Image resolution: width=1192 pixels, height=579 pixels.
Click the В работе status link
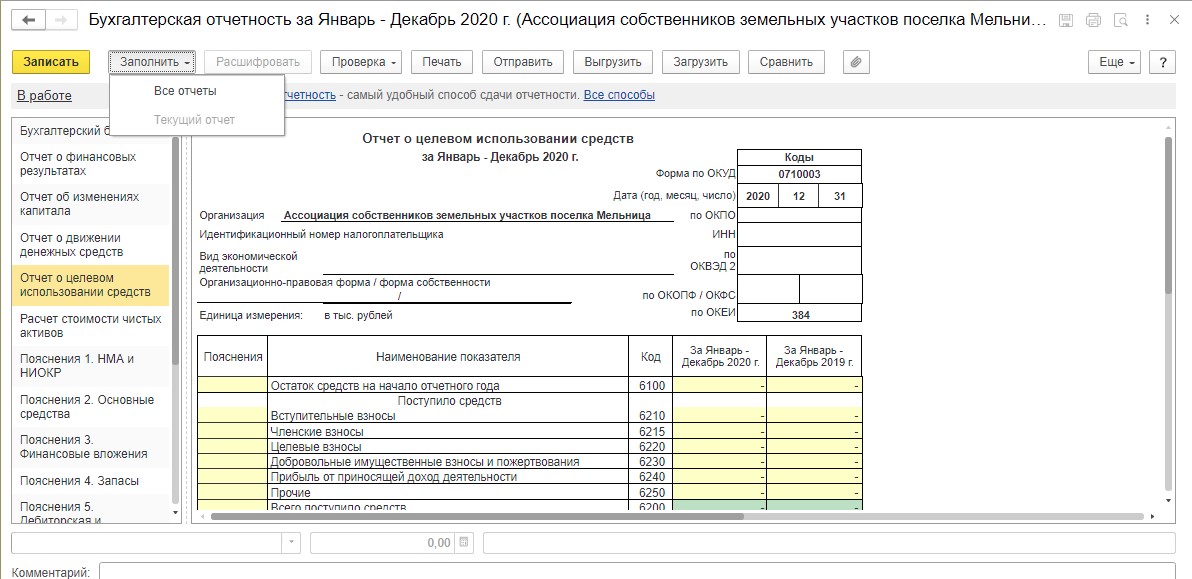(x=44, y=96)
